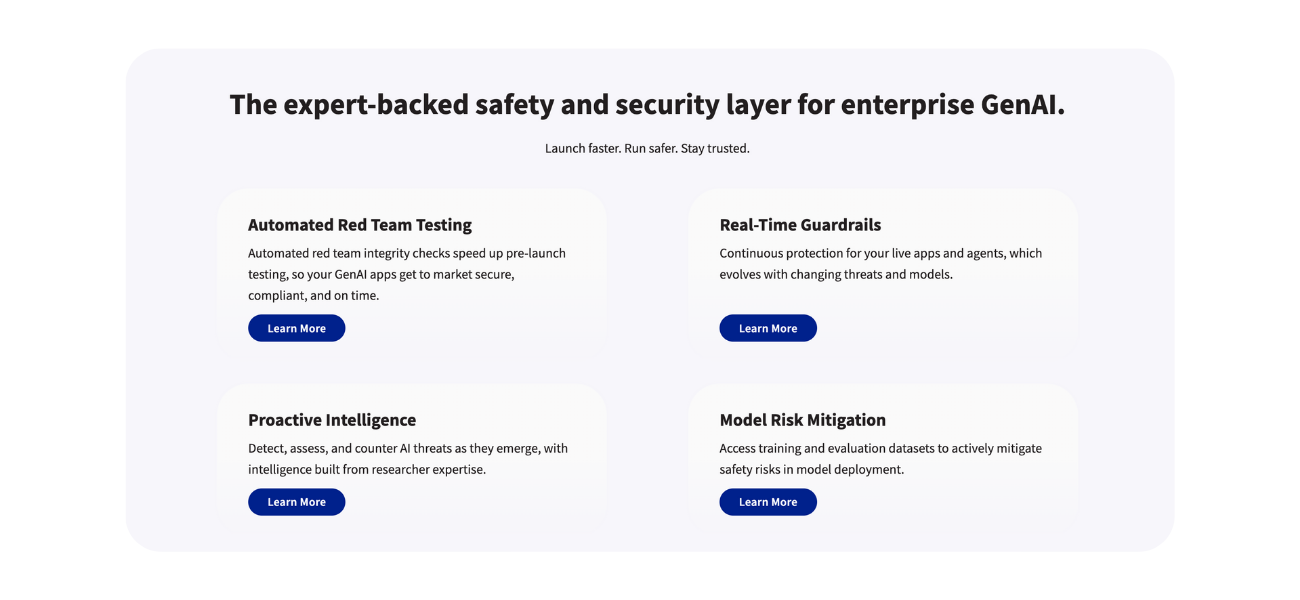Image resolution: width=1300 pixels, height=600 pixels.
Task: Click Learn More under Real-Time Guardrails
Action: (767, 327)
